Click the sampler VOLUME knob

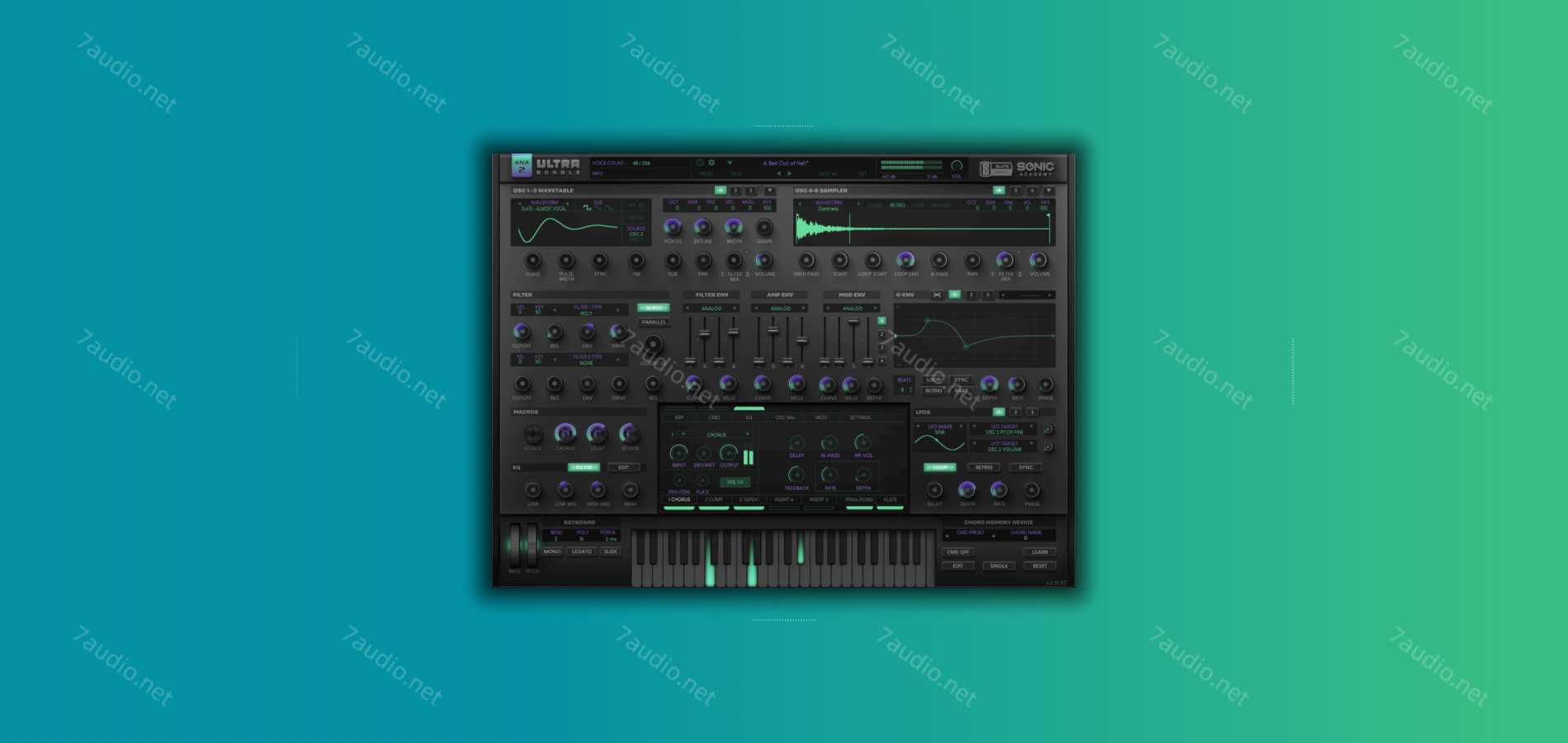pos(1039,261)
